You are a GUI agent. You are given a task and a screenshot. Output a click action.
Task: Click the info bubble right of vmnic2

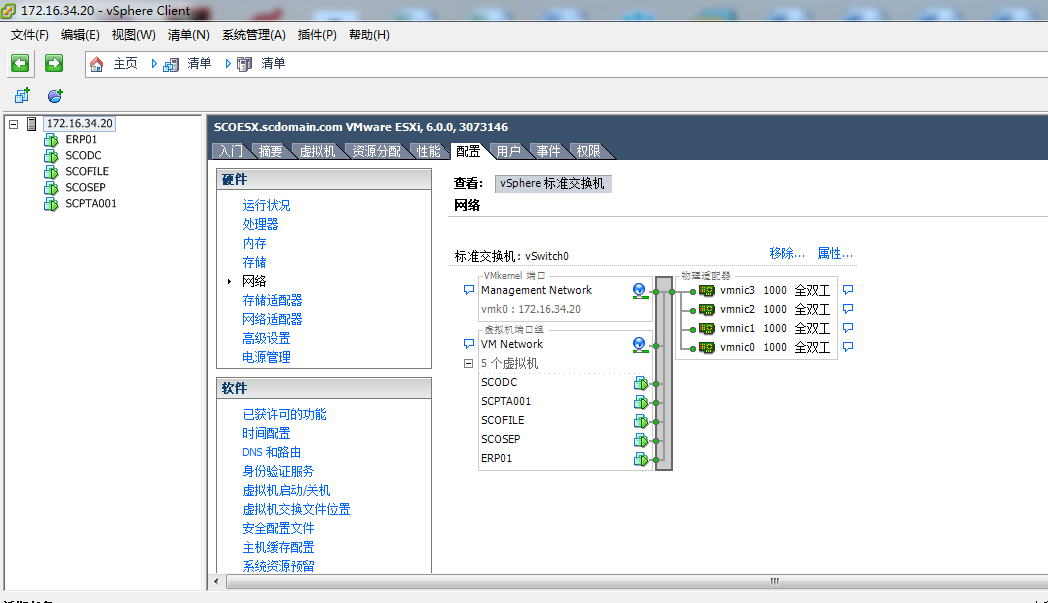848,309
